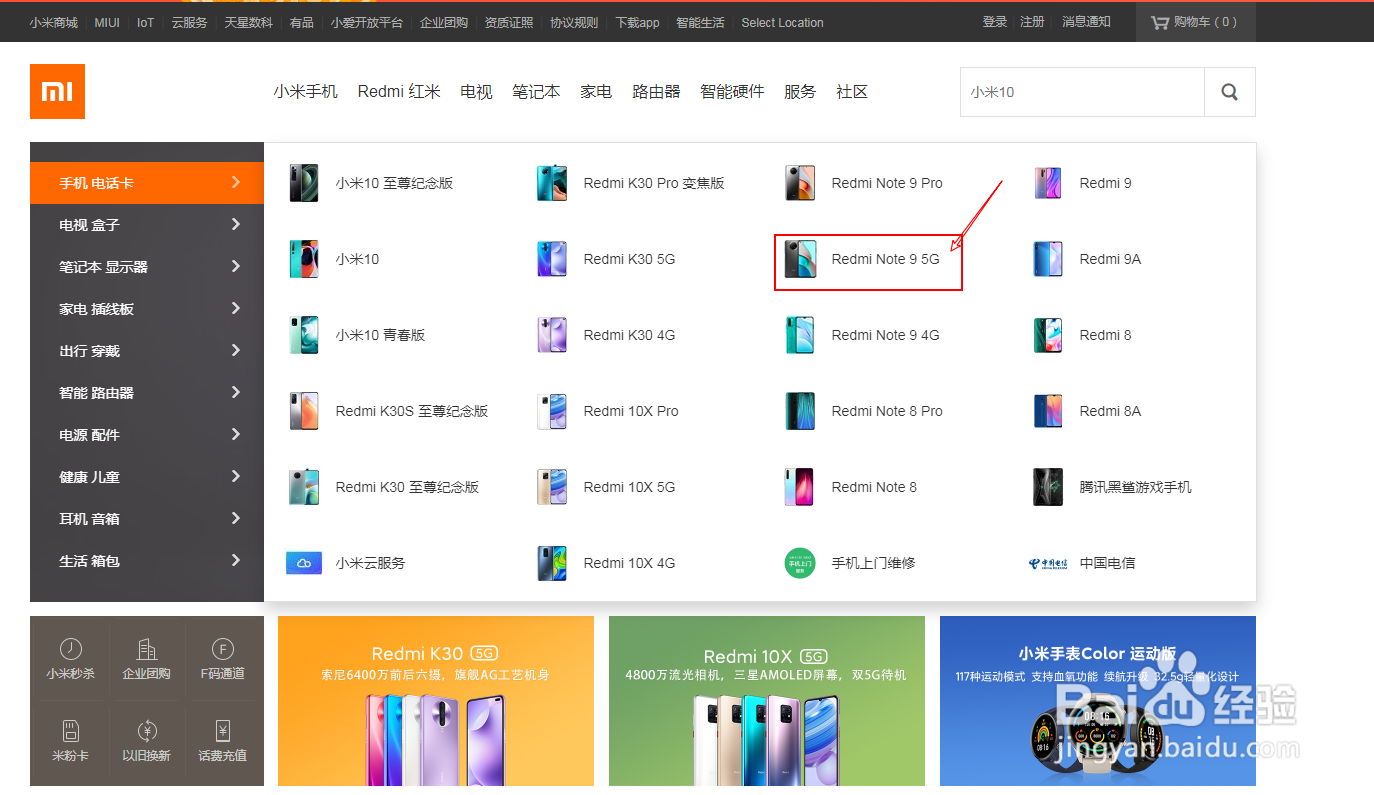Open the Redmi 10X 5G green banner
The image size is (1374, 795).
coord(767,701)
